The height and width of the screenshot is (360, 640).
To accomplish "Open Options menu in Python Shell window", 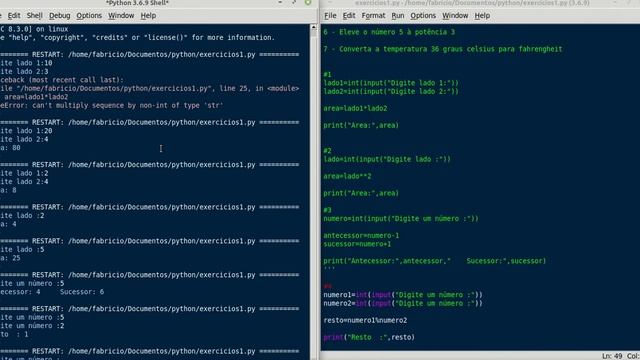I will pos(89,16).
